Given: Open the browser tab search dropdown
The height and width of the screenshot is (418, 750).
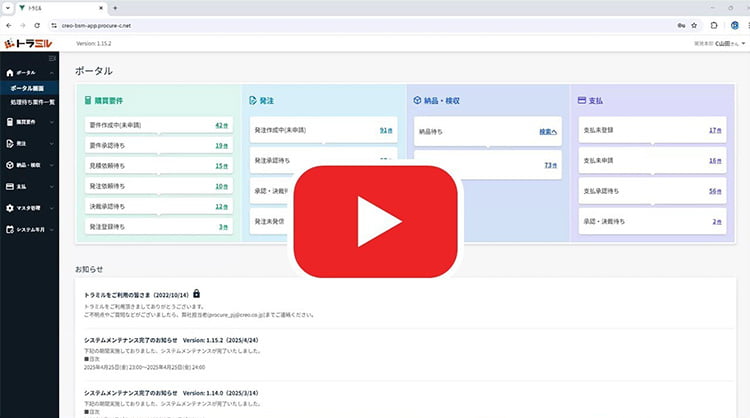Looking at the screenshot, I should coord(8,8).
